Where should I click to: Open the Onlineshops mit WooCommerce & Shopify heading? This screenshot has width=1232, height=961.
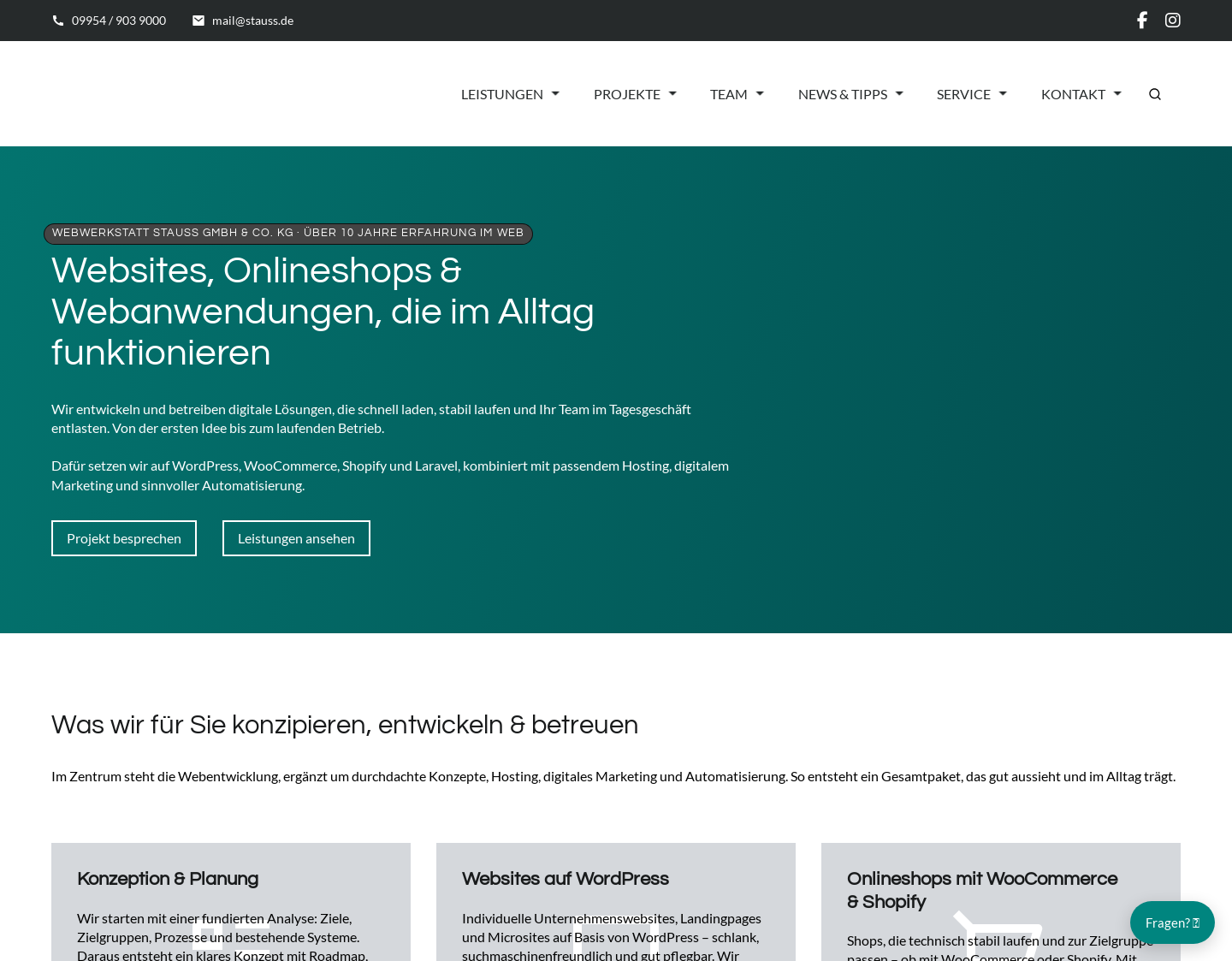(x=982, y=890)
